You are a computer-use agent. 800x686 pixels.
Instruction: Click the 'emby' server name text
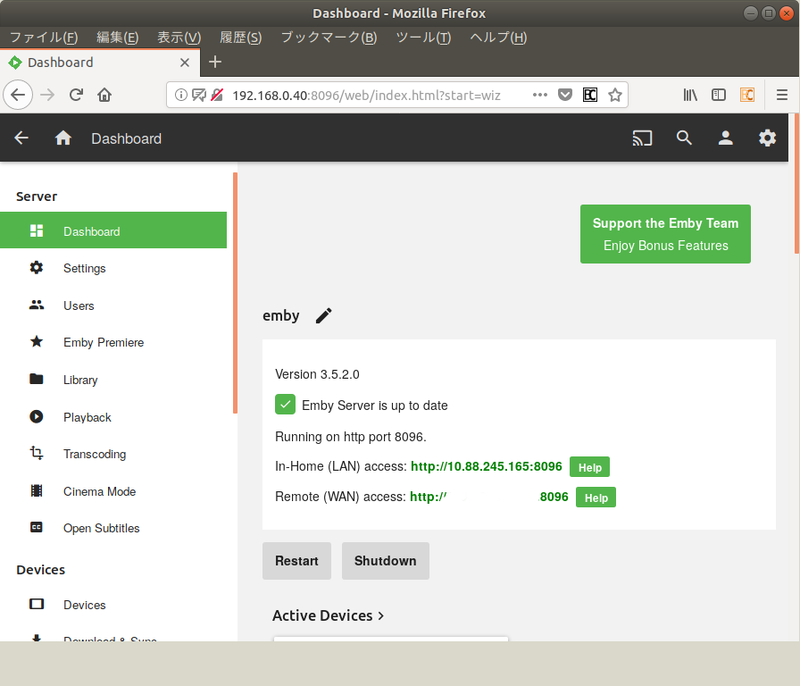[x=281, y=316]
